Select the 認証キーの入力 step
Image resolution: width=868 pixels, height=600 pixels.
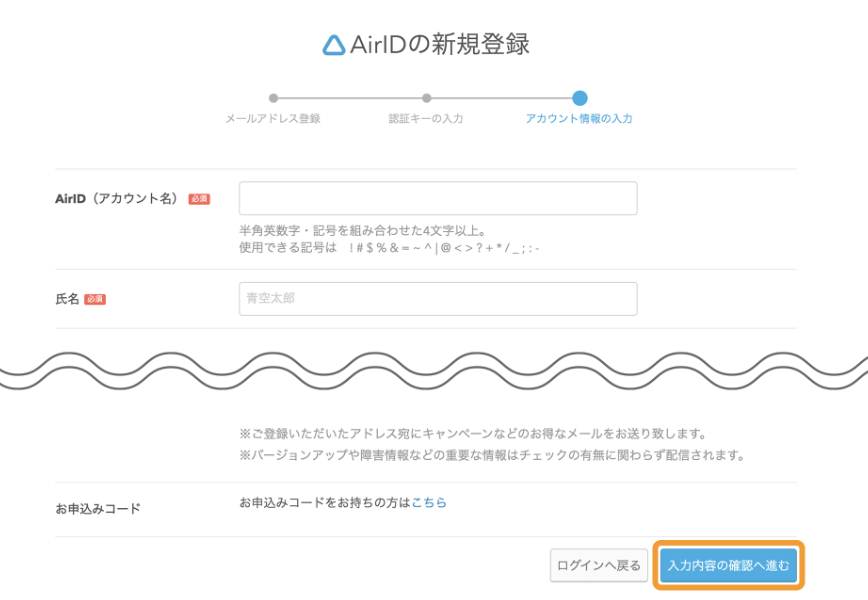(x=426, y=118)
